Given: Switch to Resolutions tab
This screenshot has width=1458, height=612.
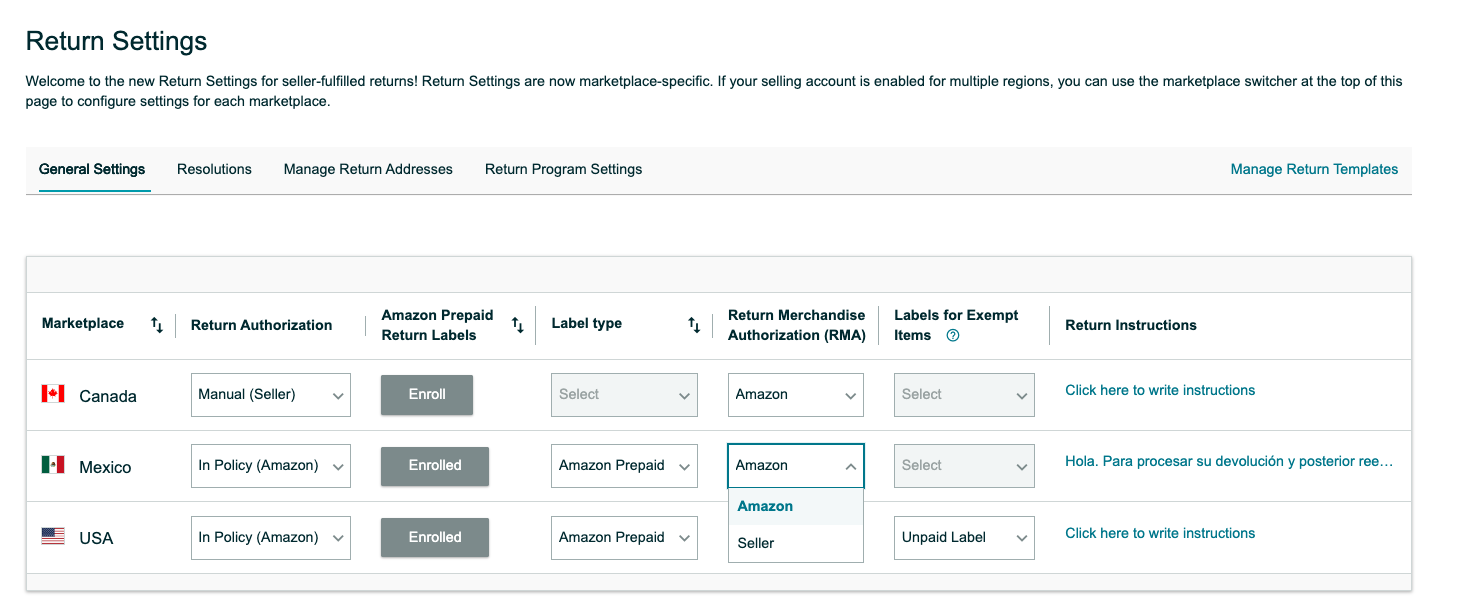Looking at the screenshot, I should (214, 170).
